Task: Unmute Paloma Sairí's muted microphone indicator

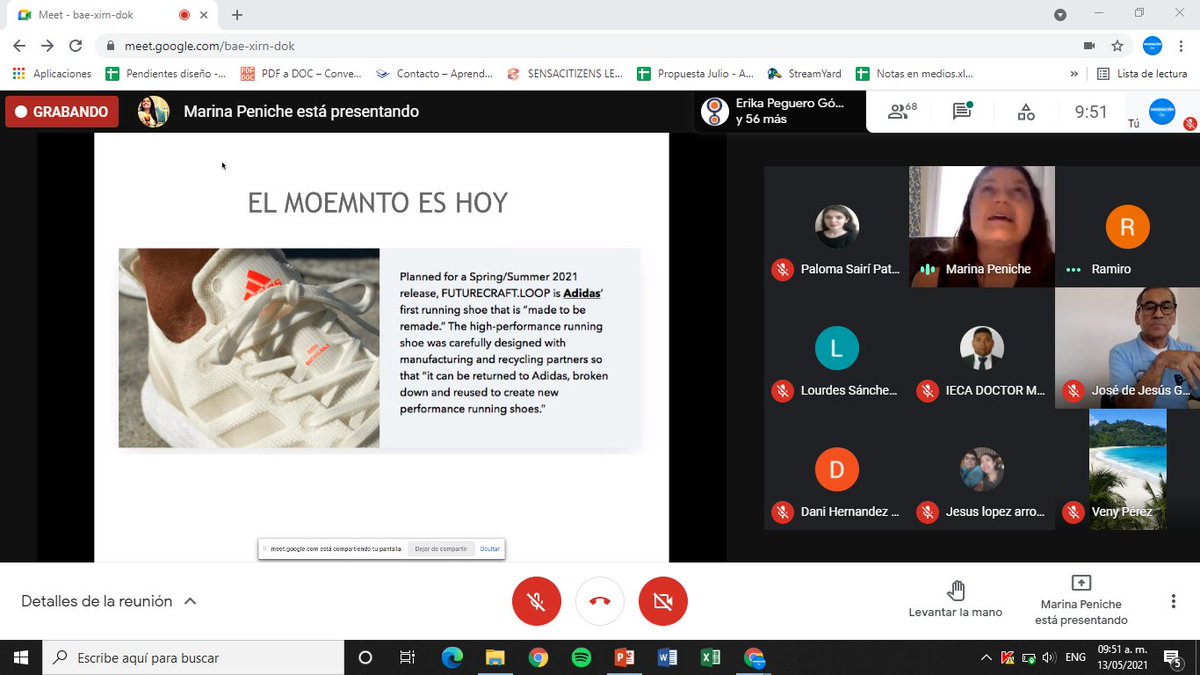Action: tap(782, 269)
